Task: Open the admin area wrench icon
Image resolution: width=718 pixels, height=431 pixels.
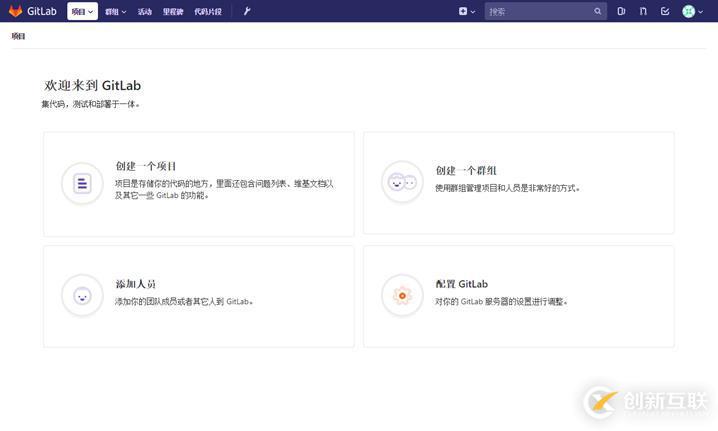Action: click(x=247, y=11)
